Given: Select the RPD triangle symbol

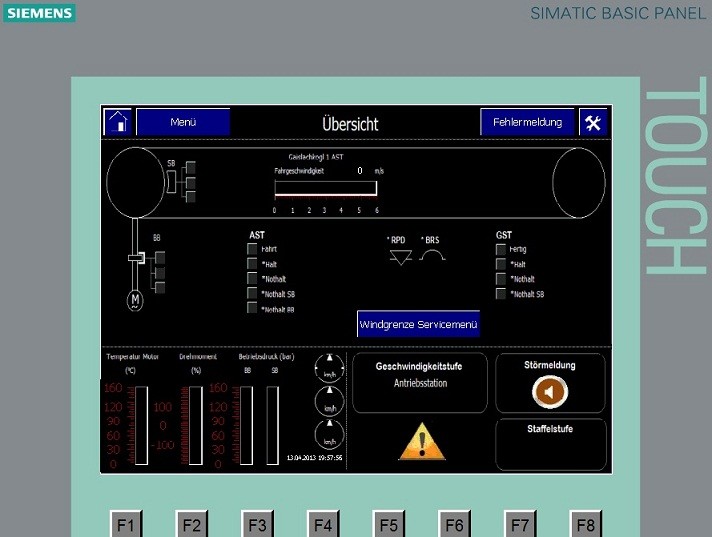Looking at the screenshot, I should [401, 257].
